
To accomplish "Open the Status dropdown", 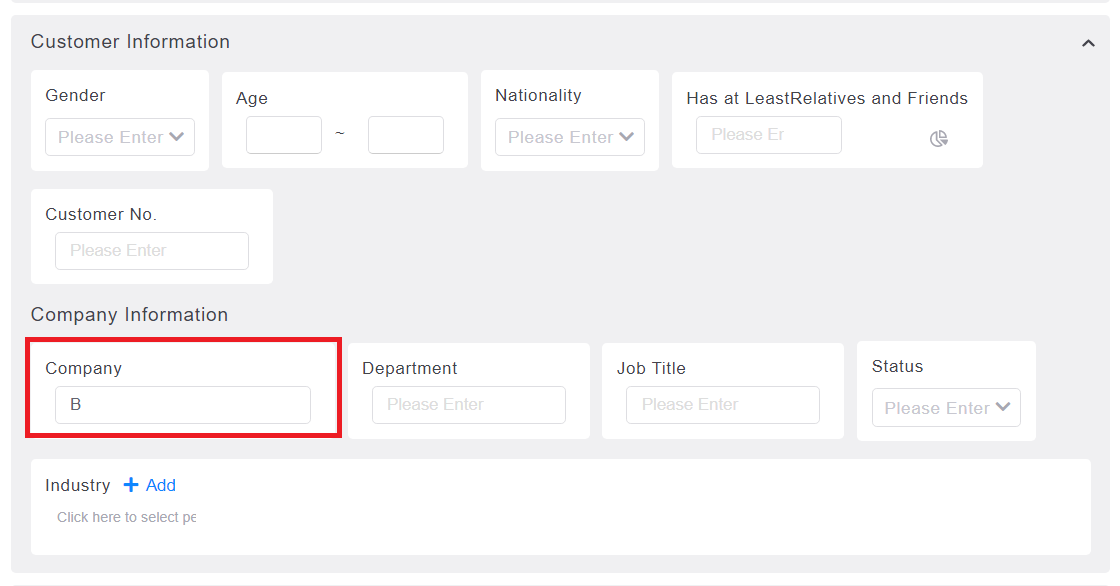I will (x=946, y=408).
